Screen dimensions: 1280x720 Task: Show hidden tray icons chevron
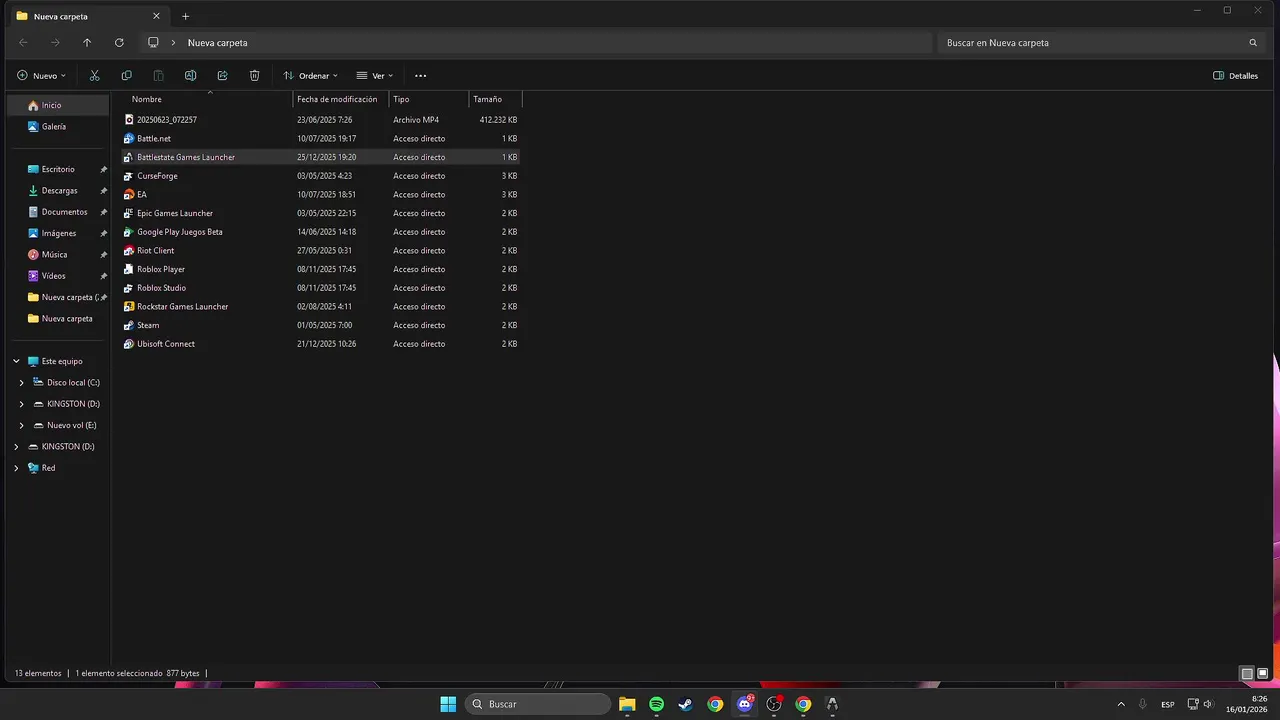click(1120, 704)
